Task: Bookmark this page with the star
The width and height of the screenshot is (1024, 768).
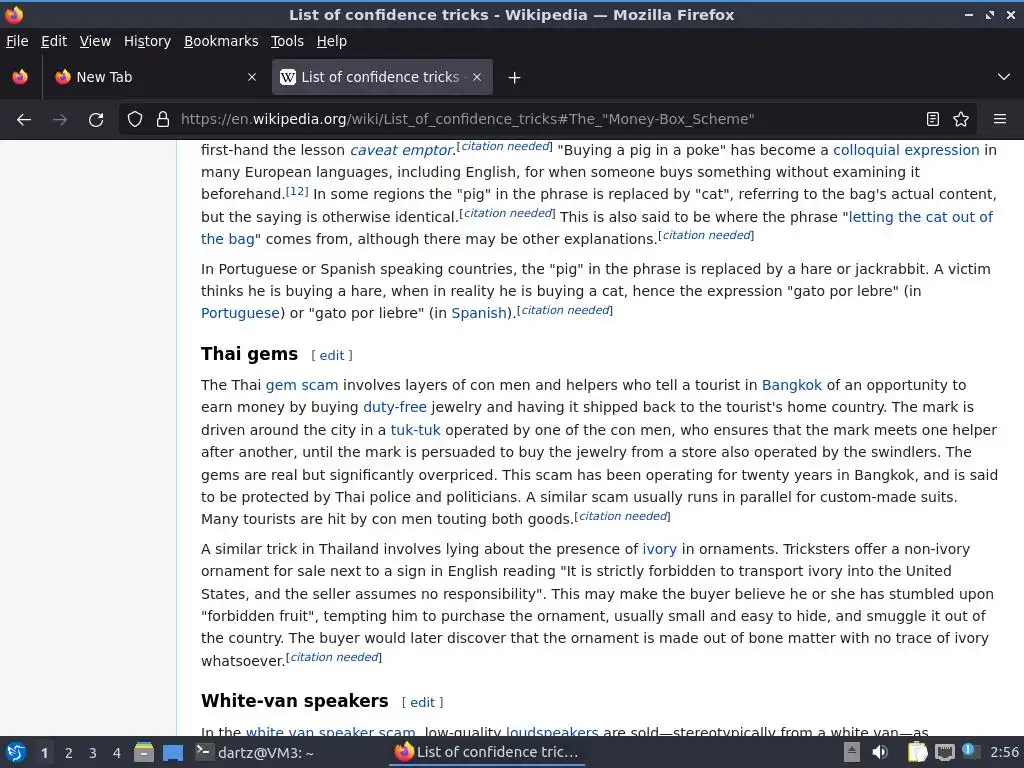Action: pyautogui.click(x=961, y=119)
